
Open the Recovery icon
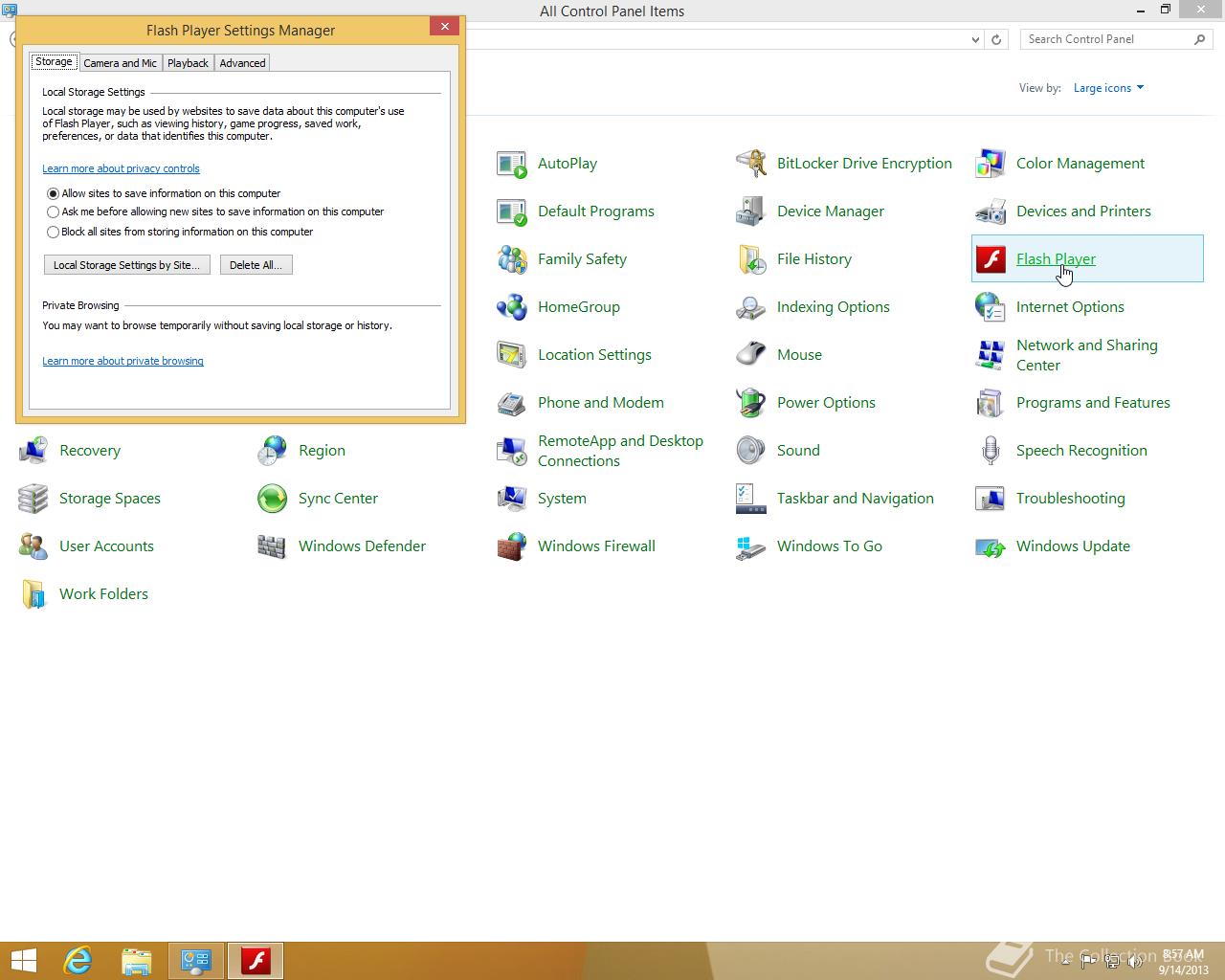pos(33,451)
